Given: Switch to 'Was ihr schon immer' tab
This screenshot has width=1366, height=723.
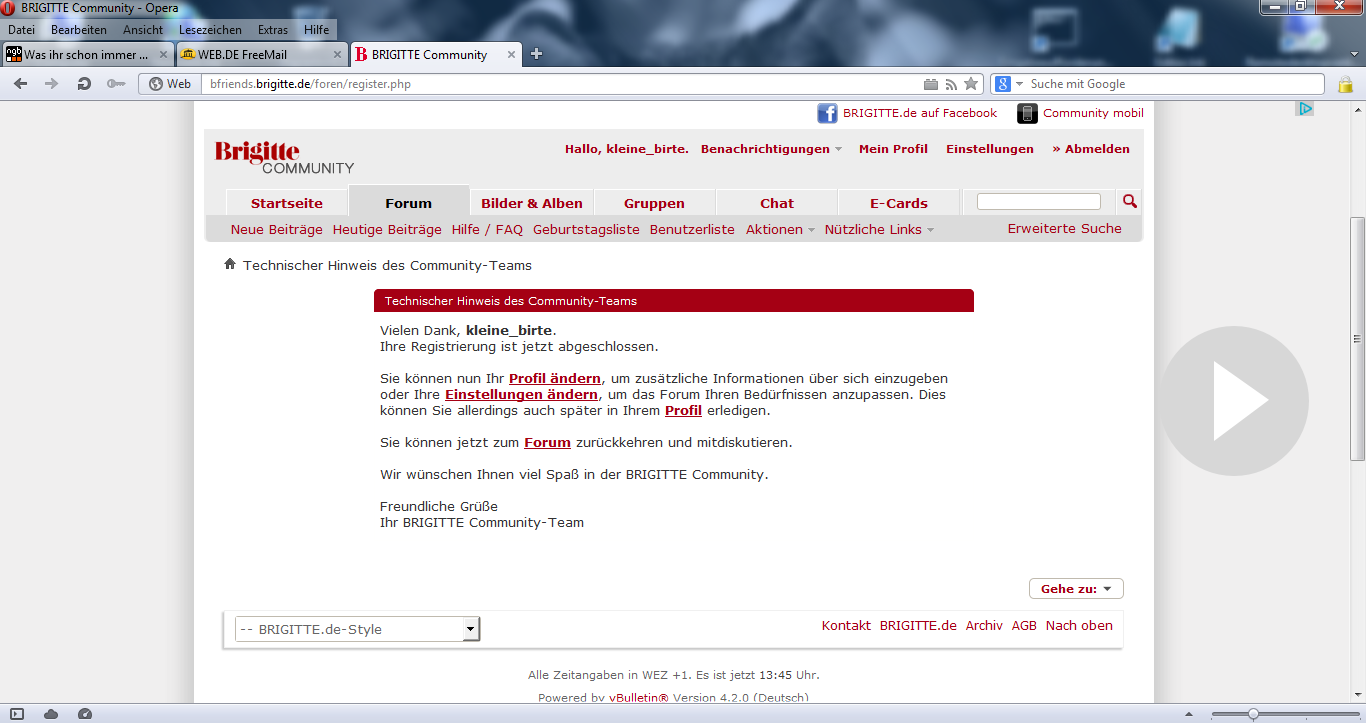Looking at the screenshot, I should pos(88,54).
